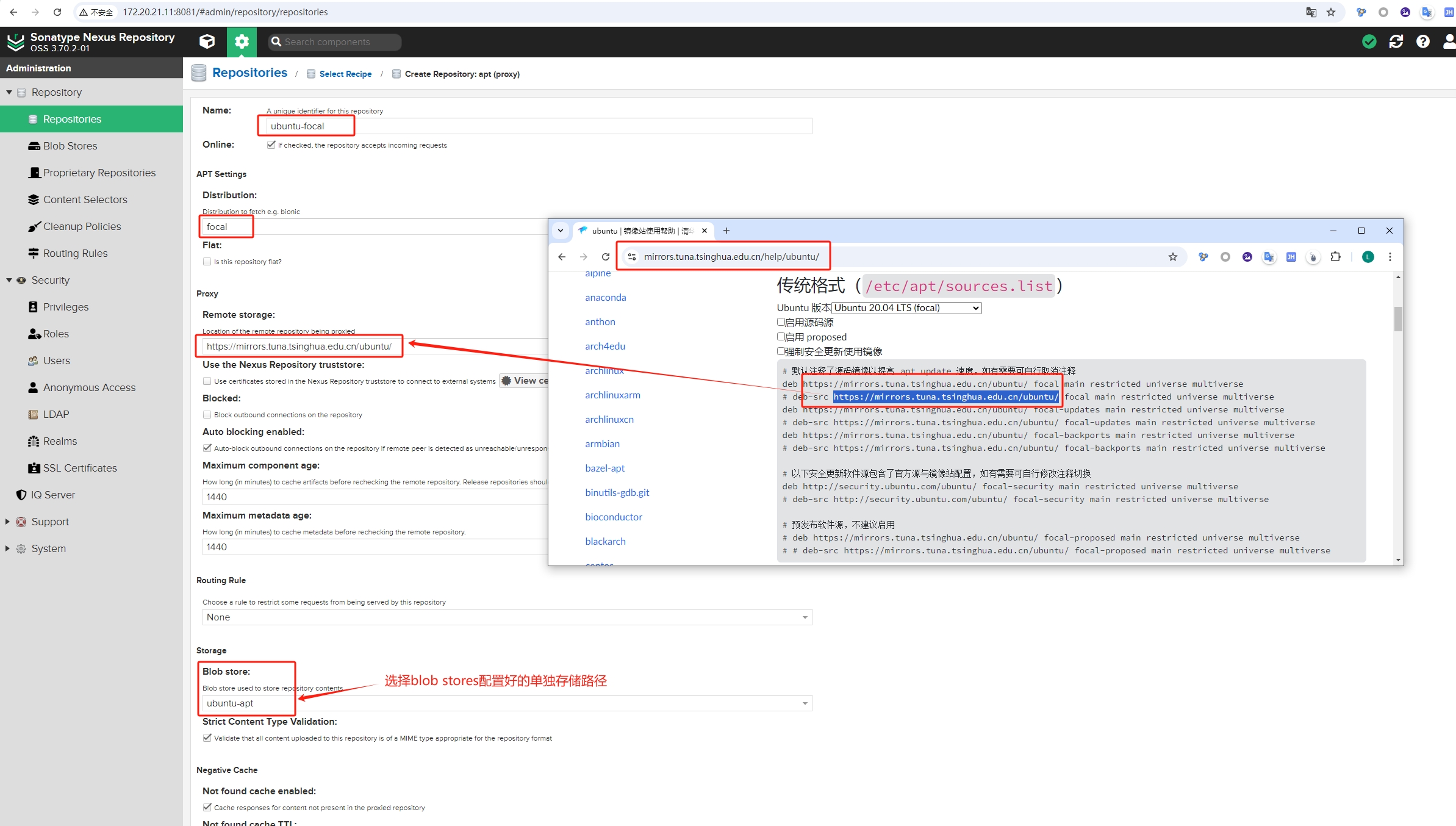Open the Nexus help question mark icon
1456x826 pixels.
click(1423, 41)
